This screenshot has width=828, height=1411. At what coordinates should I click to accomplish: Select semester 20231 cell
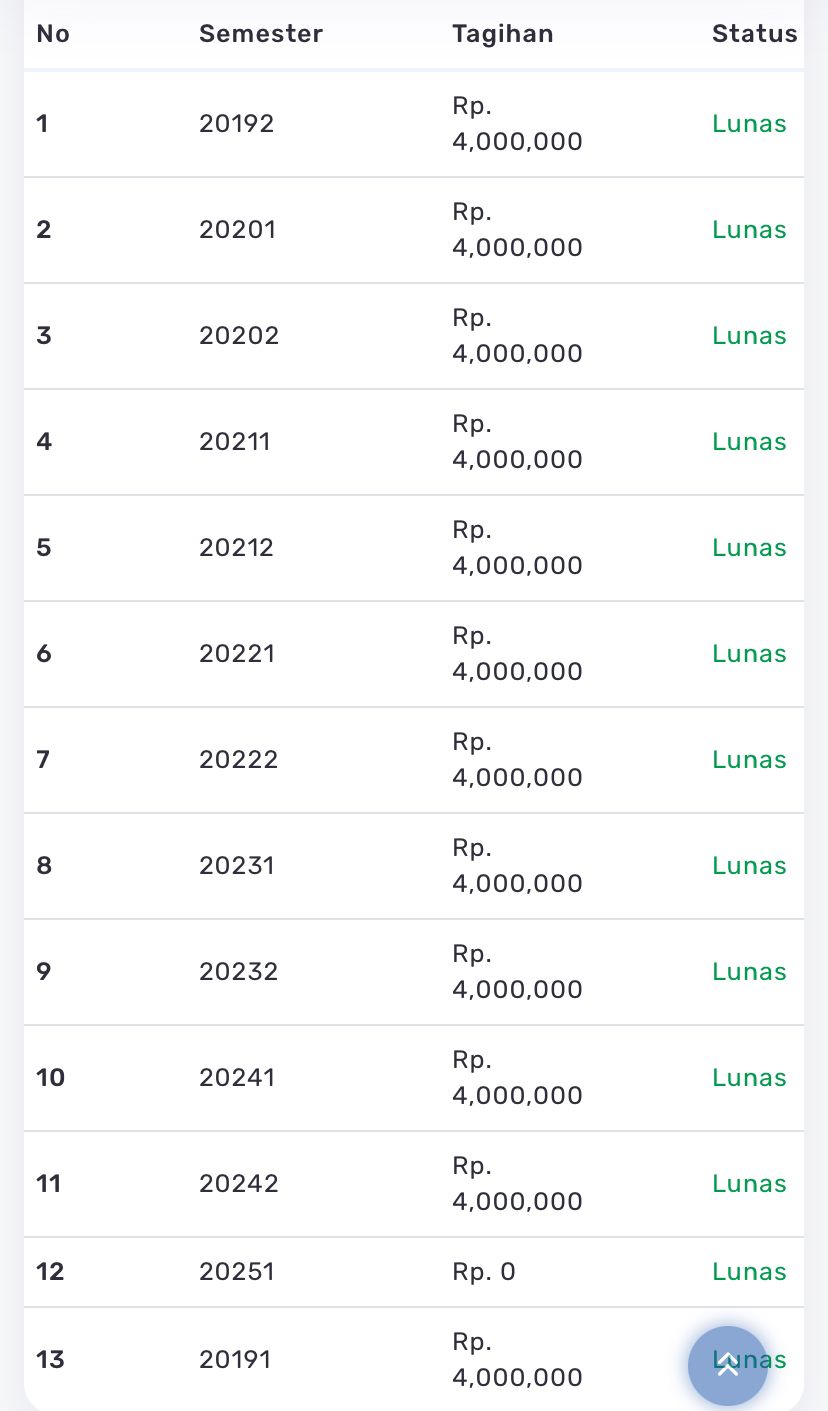[x=237, y=866]
